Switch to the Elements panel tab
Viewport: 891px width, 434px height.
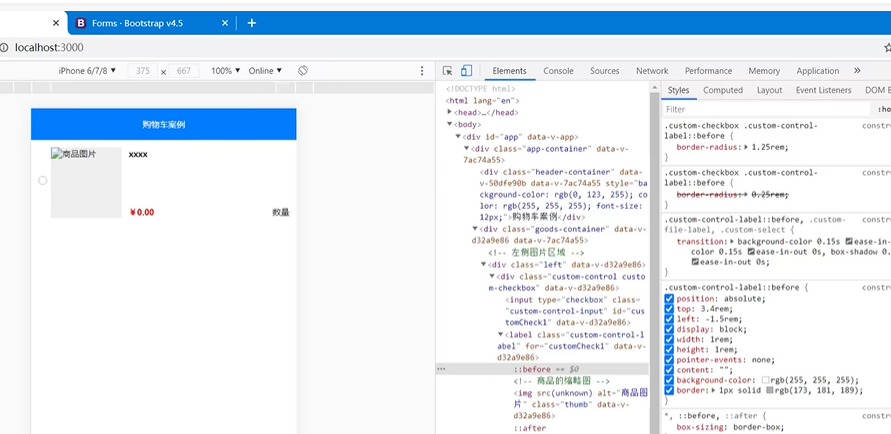point(509,71)
